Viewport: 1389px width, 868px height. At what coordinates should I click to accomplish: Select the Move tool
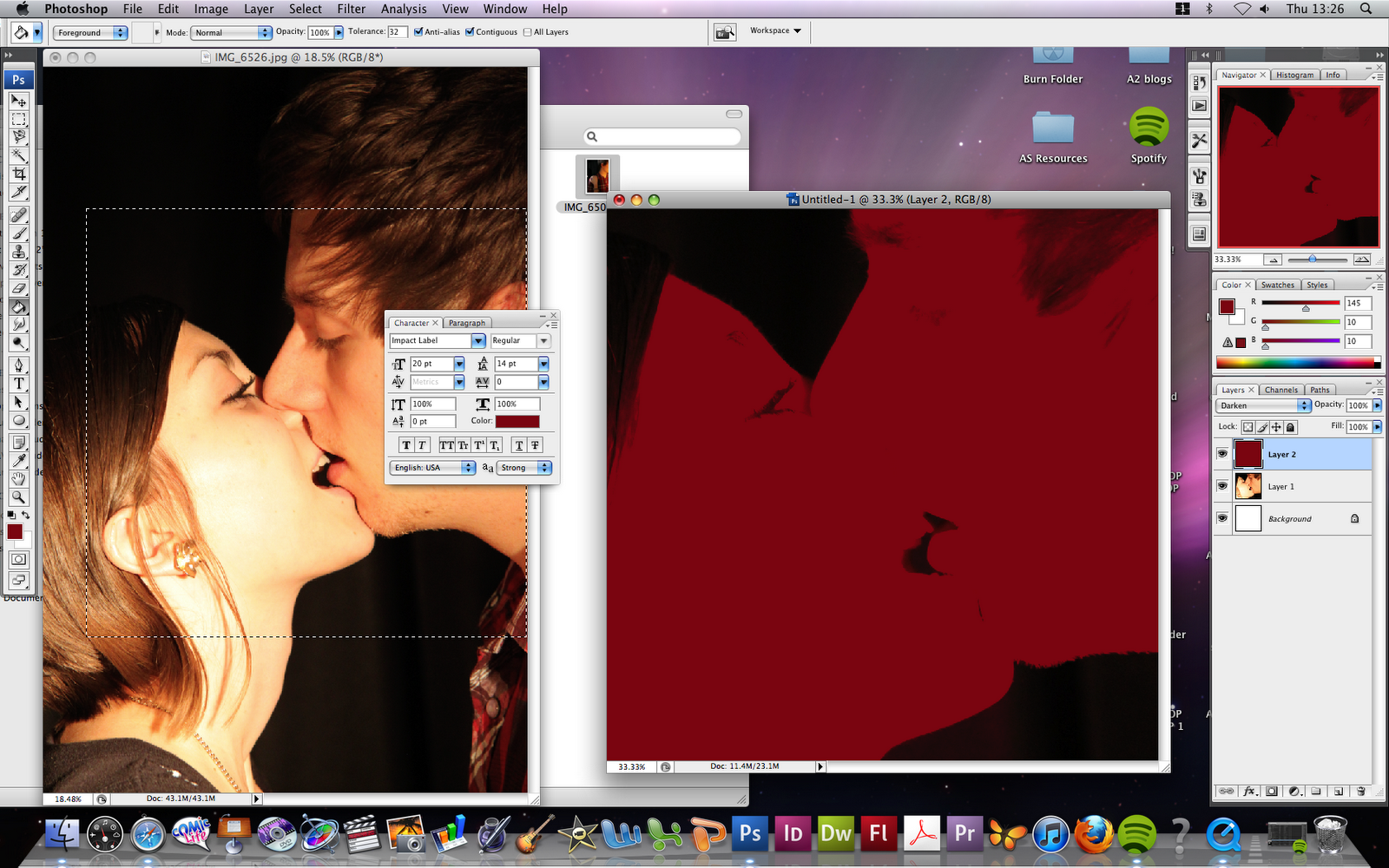click(x=18, y=101)
